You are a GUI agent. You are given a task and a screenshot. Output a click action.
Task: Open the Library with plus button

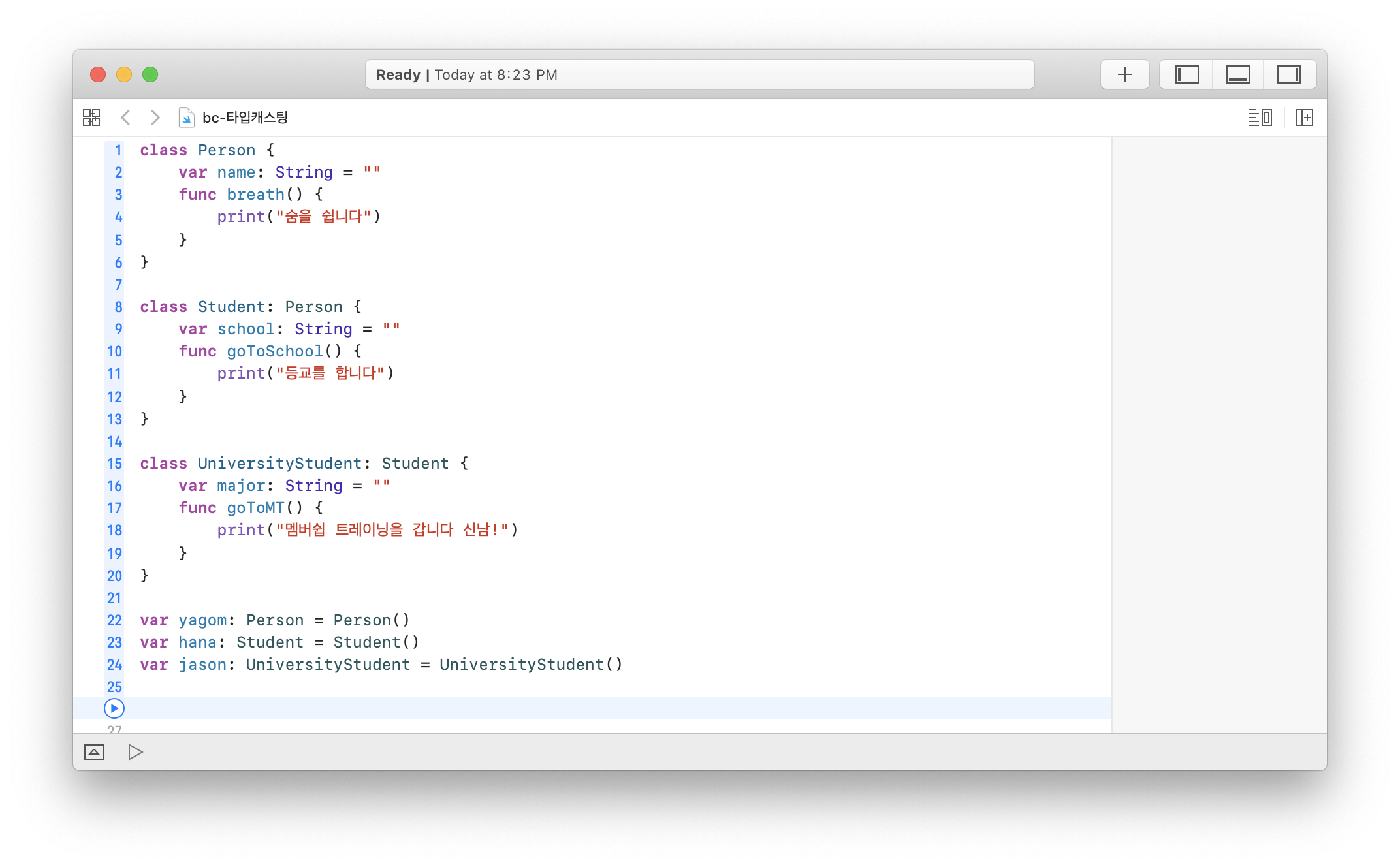click(1124, 74)
